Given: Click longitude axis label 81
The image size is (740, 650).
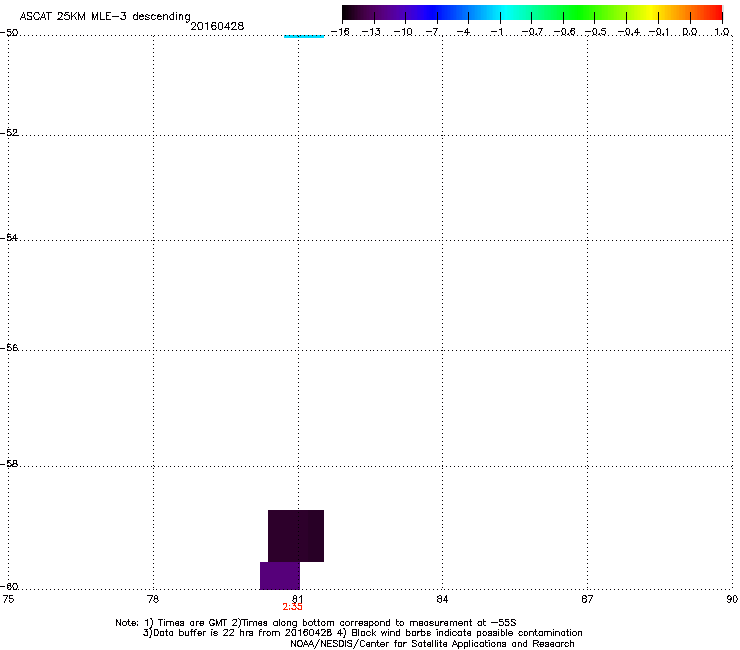Looking at the screenshot, I should (297, 599).
